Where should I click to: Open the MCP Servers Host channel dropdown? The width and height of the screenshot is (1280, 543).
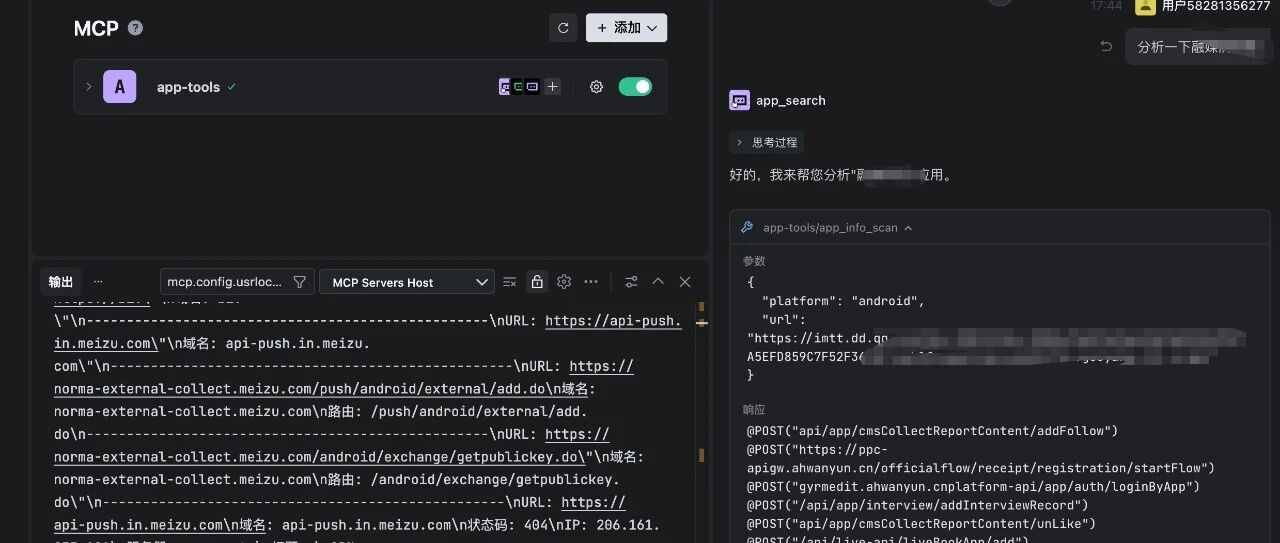407,282
